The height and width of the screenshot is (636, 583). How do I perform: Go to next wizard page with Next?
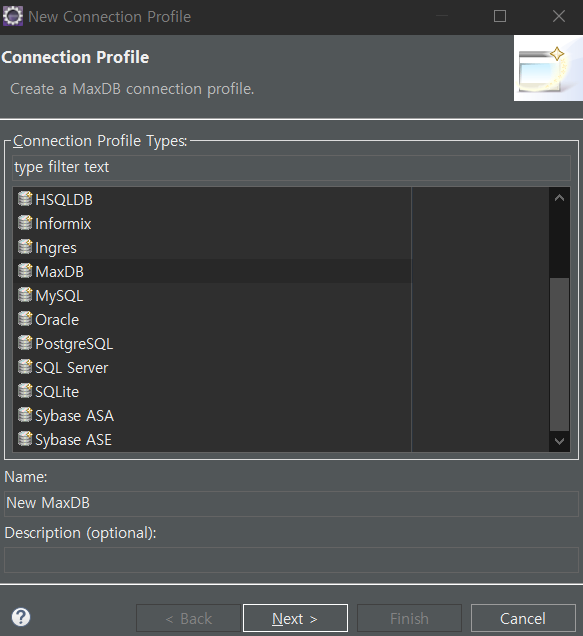click(x=295, y=618)
